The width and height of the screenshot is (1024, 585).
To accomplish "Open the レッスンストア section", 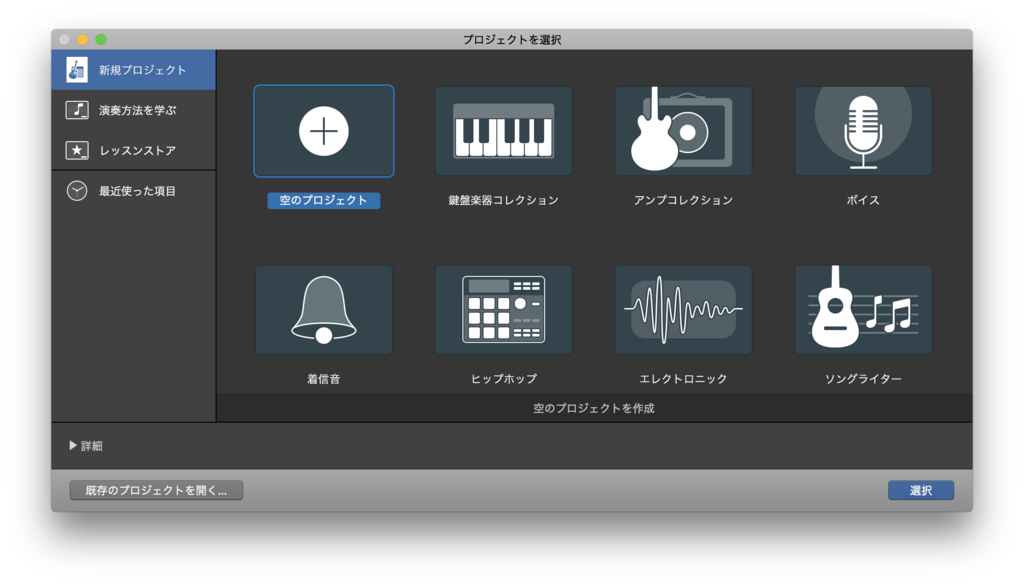I will click(x=134, y=151).
